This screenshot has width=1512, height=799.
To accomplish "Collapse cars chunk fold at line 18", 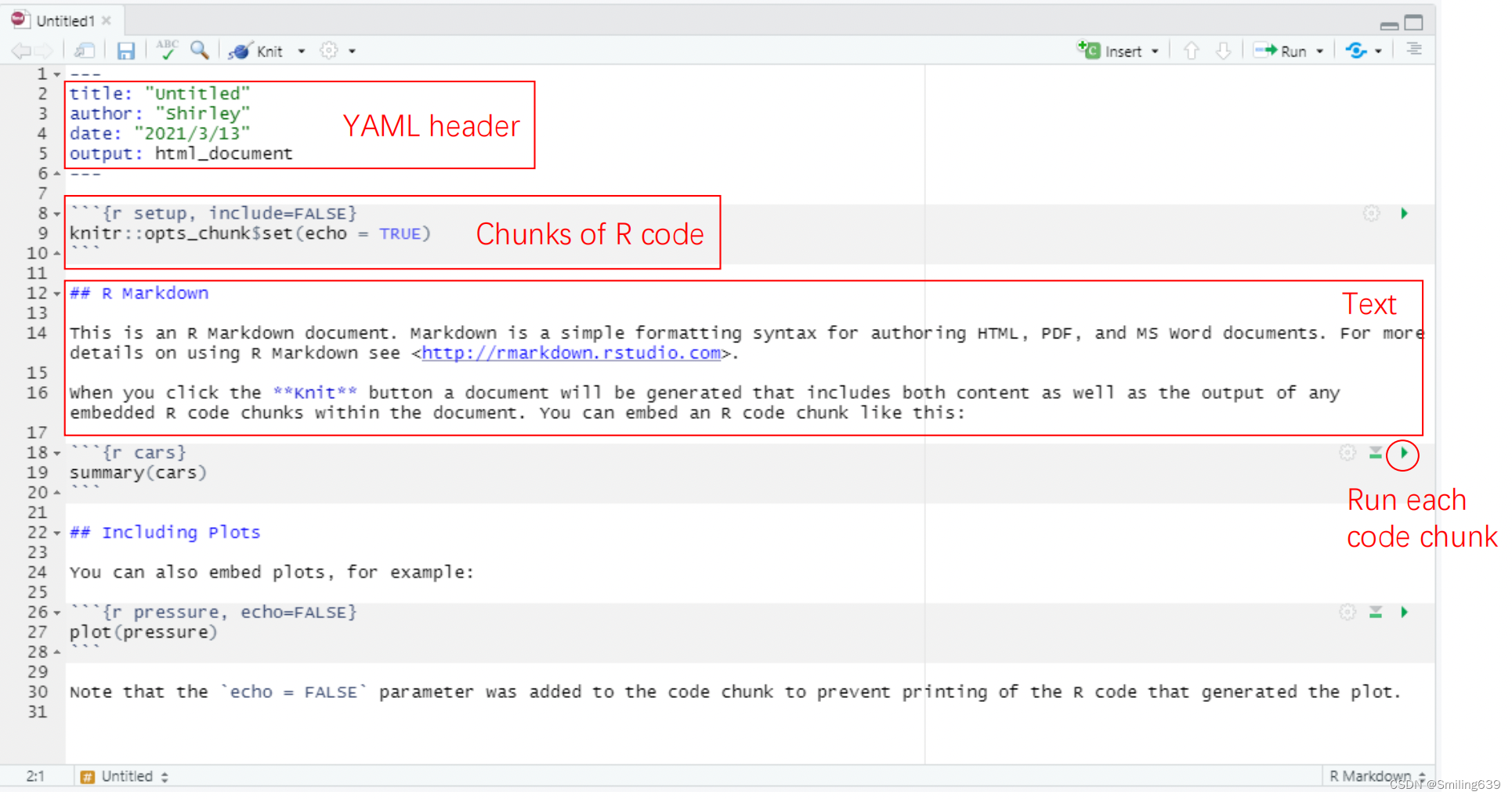I will (57, 454).
